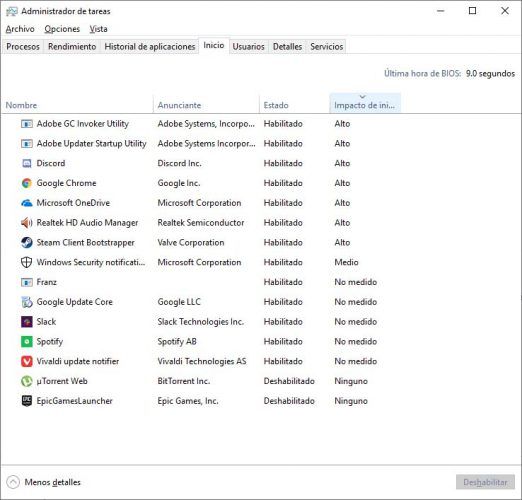
Task: Select the Vivaldi update notifier name
Action: pos(78,361)
